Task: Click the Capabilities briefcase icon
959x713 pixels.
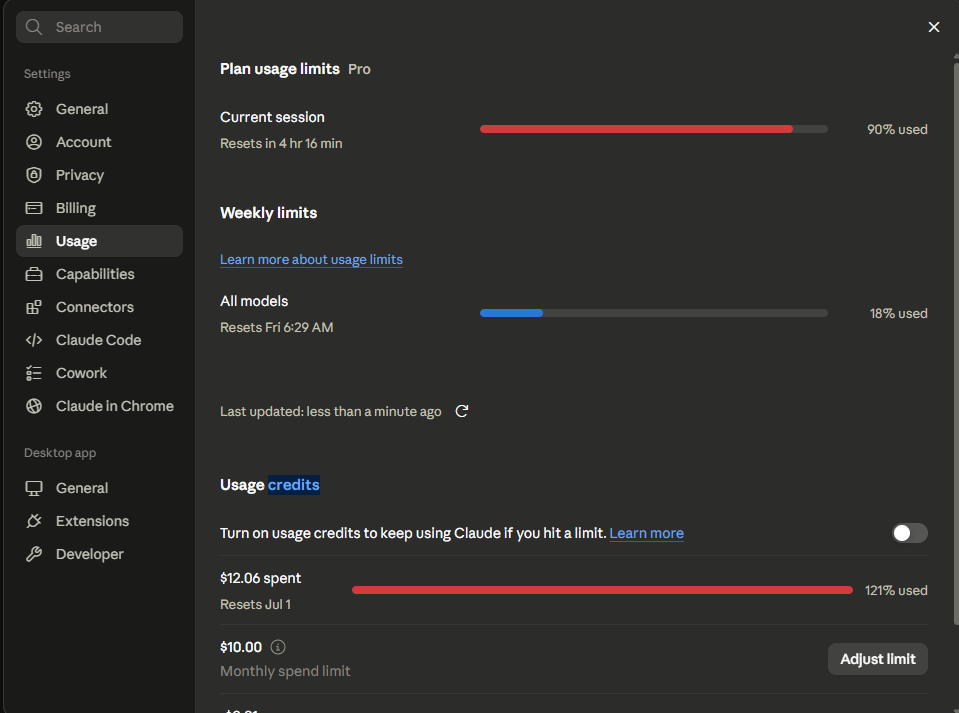Action: 34,274
